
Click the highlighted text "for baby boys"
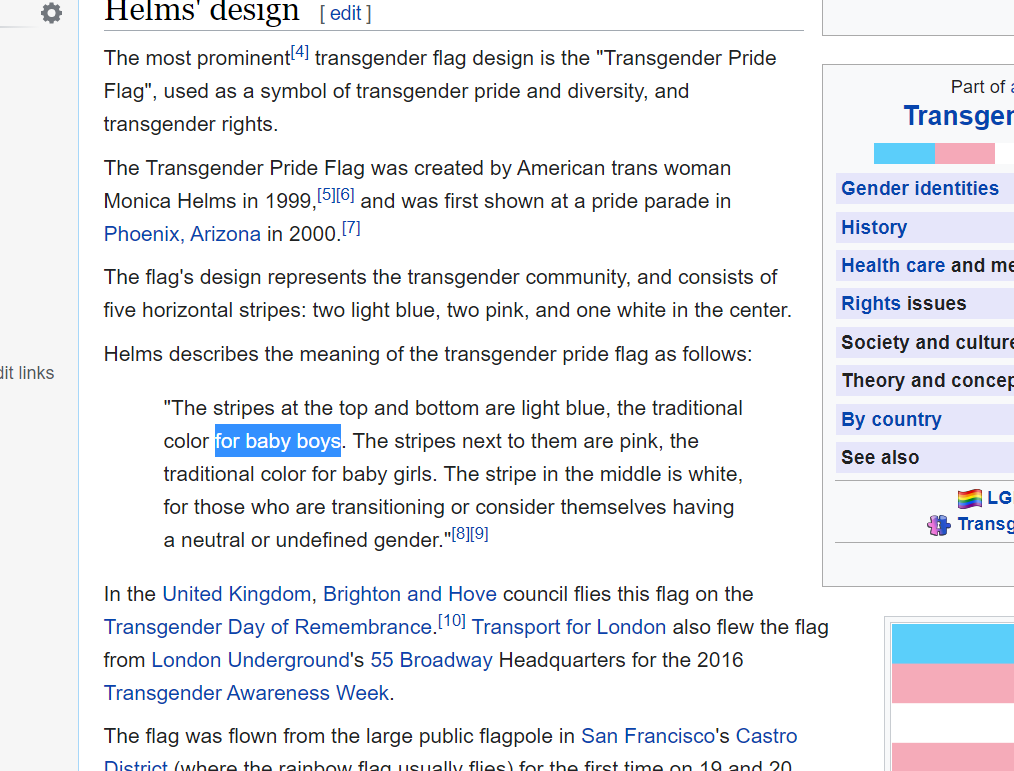278,441
